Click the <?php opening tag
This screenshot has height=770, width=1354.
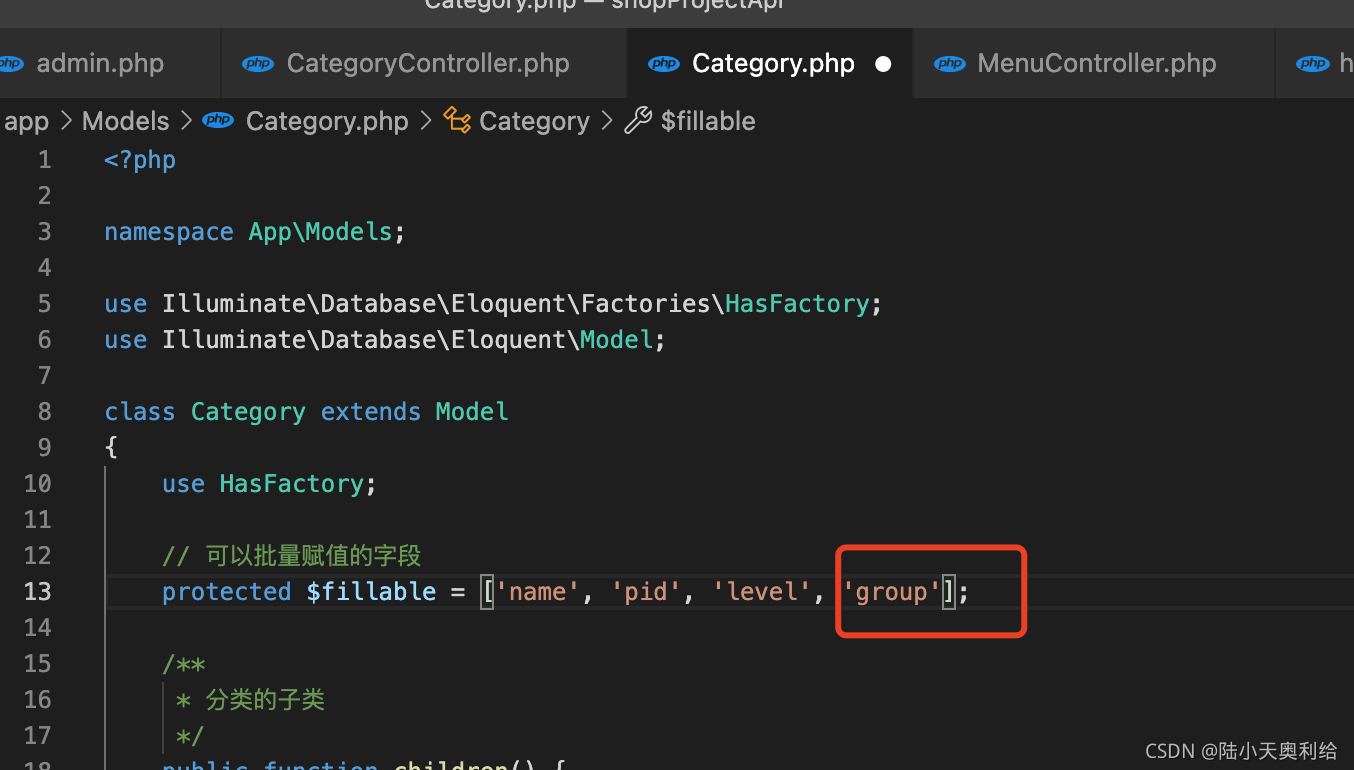(x=140, y=159)
